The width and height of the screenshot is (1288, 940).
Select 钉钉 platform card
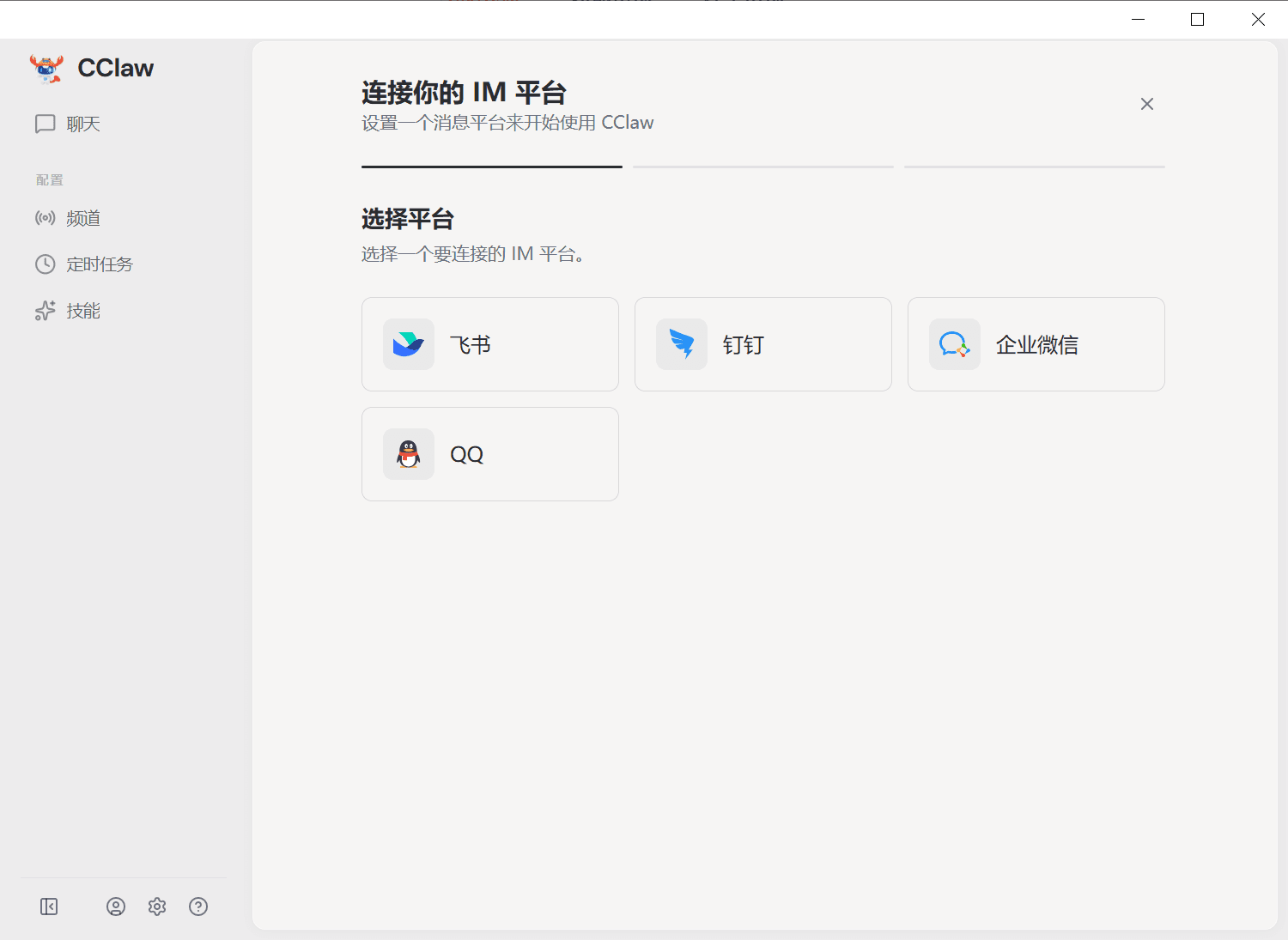[x=763, y=344]
